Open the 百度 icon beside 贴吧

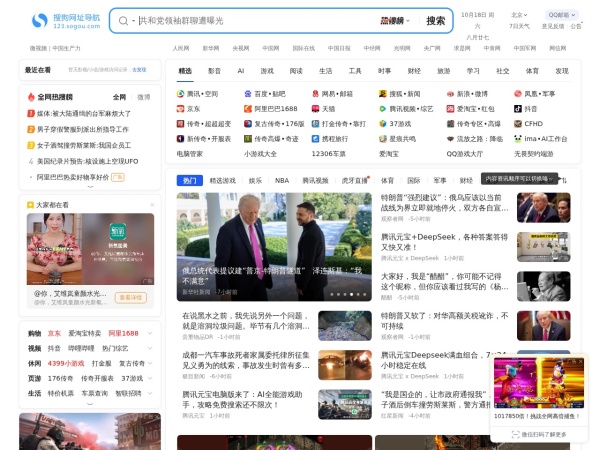[x=248, y=94]
